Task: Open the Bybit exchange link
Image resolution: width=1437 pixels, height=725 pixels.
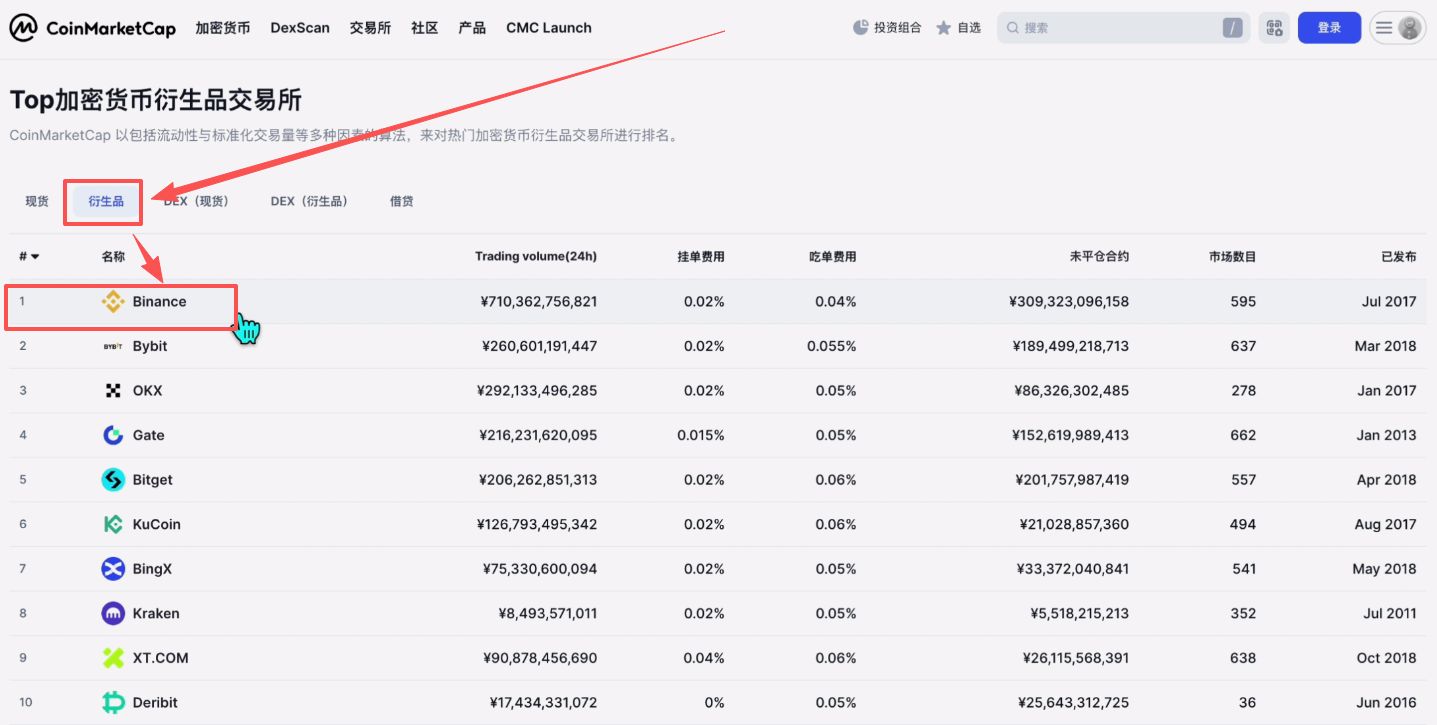Action: [151, 345]
